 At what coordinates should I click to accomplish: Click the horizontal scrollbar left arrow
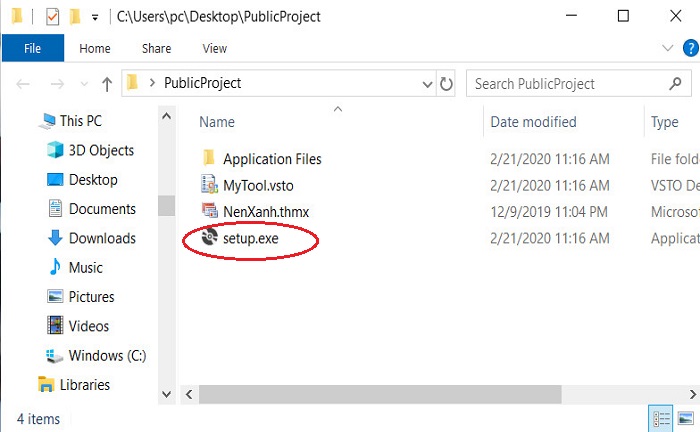click(x=189, y=395)
